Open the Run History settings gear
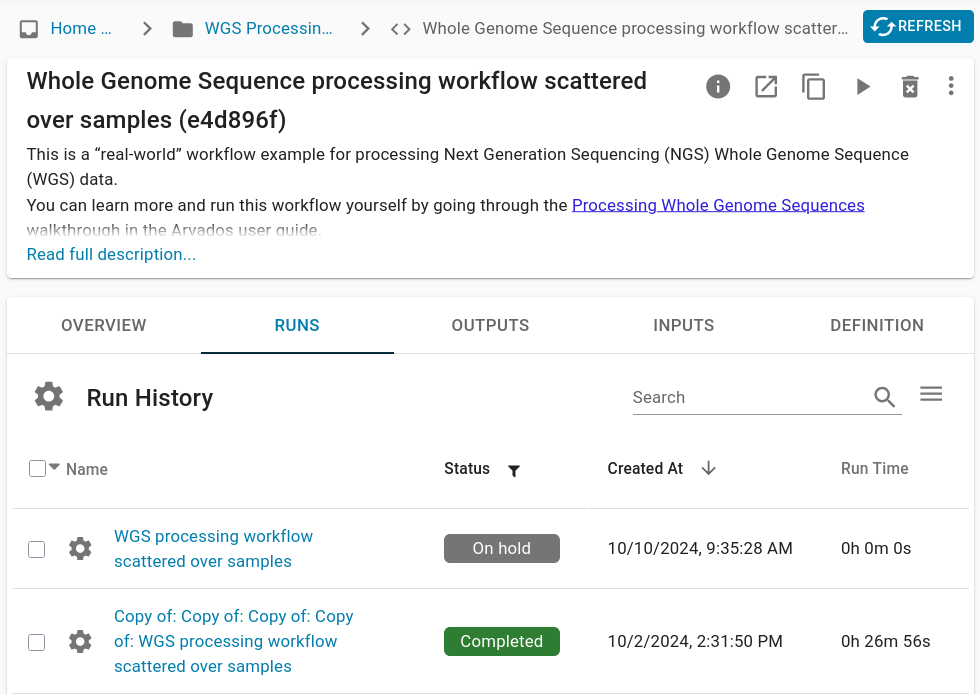The image size is (980, 694). click(48, 396)
